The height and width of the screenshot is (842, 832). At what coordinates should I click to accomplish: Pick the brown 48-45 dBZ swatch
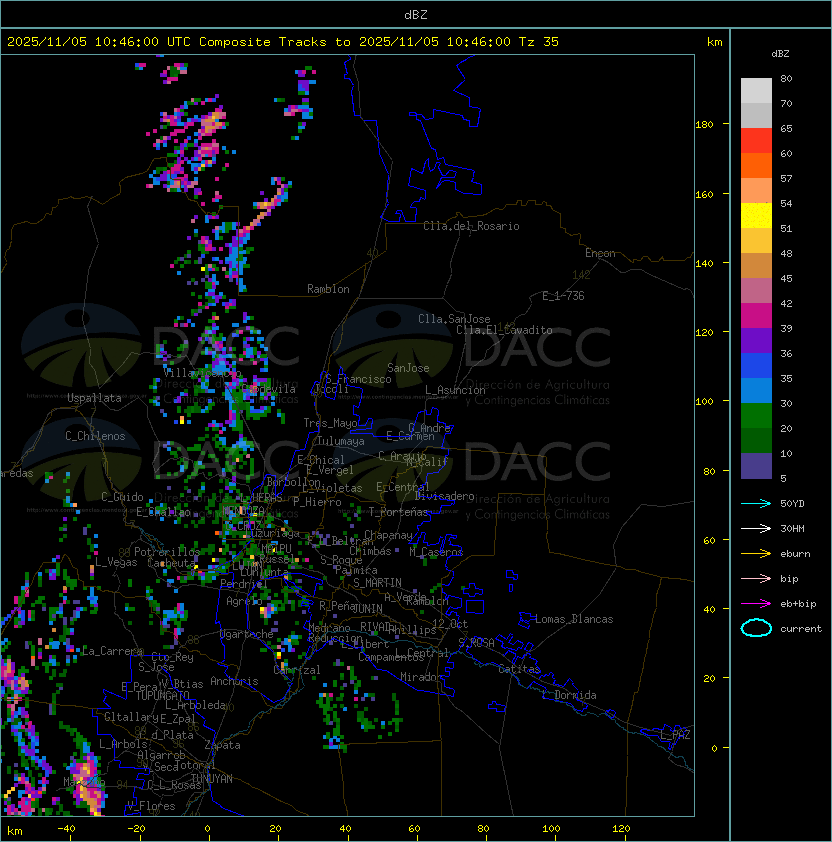[x=756, y=266]
